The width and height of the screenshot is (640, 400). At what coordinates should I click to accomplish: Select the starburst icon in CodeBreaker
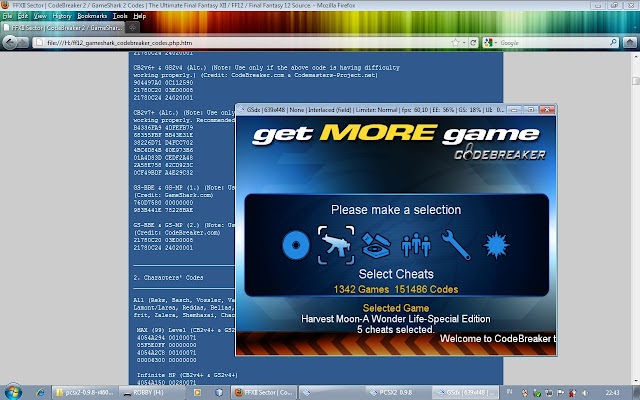pyautogui.click(x=496, y=245)
